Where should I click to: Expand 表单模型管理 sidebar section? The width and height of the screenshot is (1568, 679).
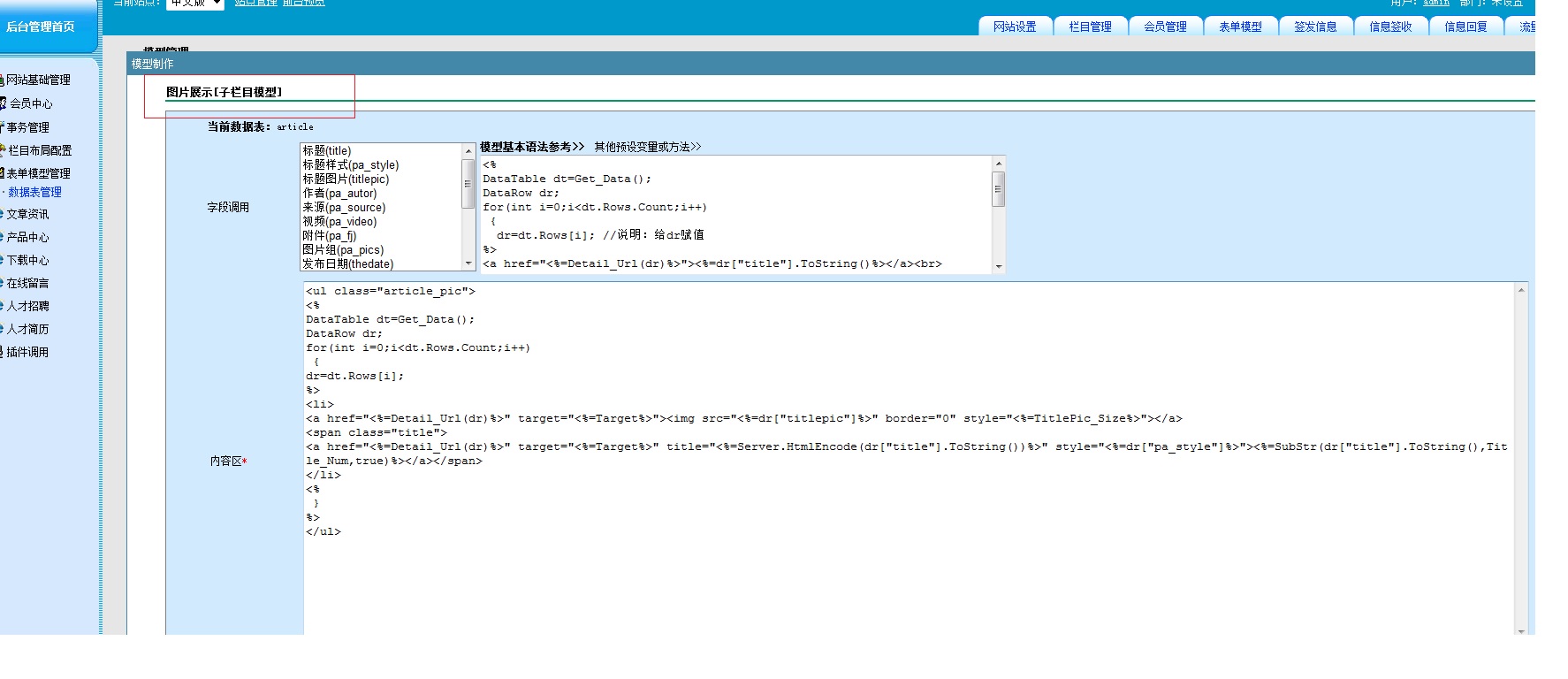pyautogui.click(x=38, y=174)
